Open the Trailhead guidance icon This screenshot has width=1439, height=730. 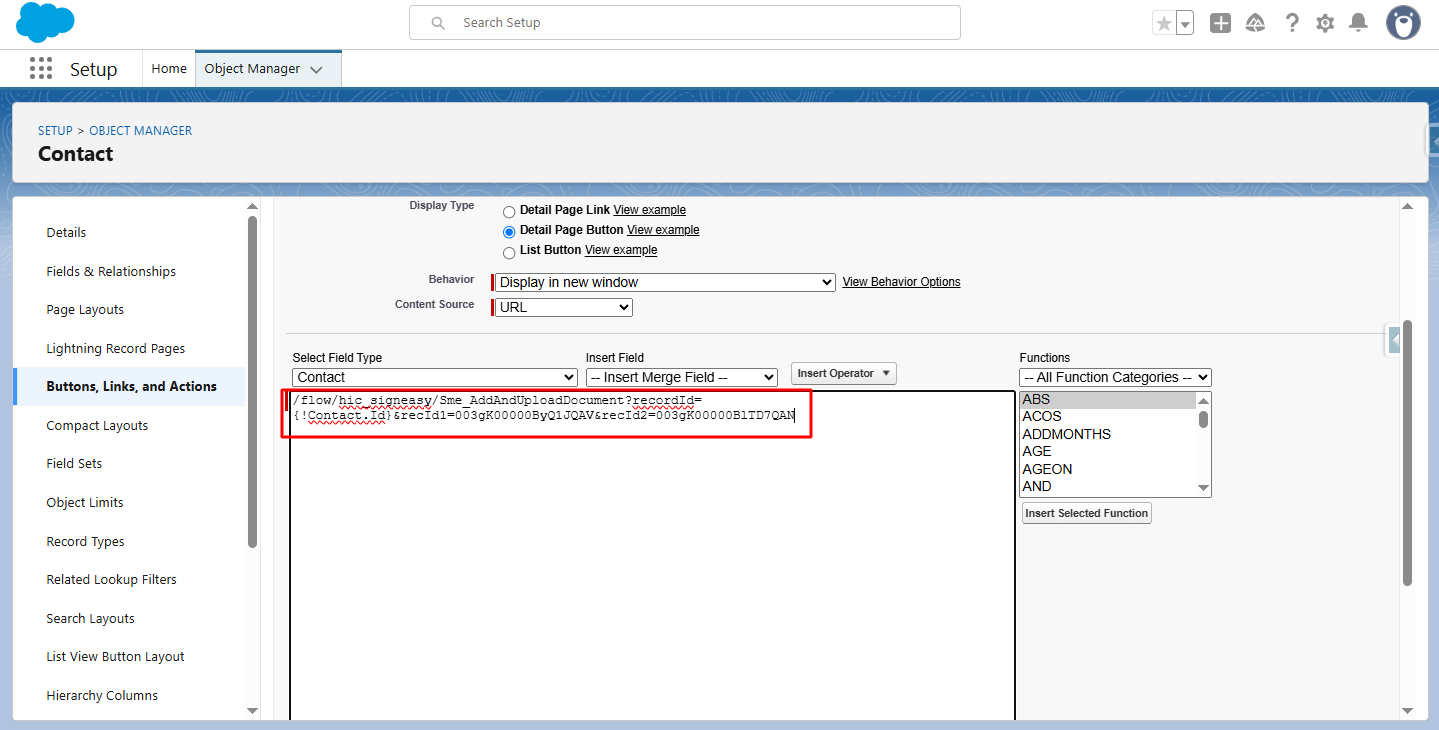1255,23
